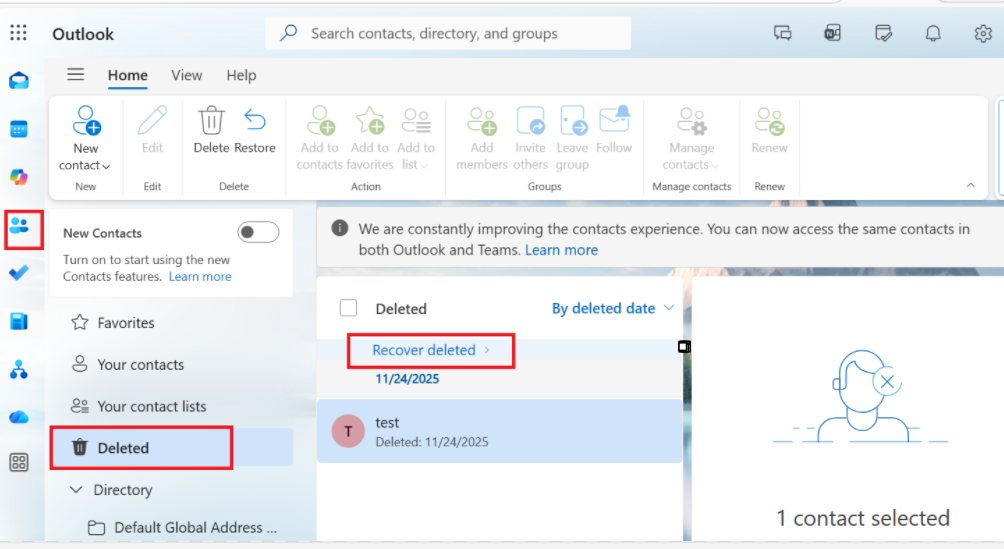Open the org chart app in rail

pos(19,370)
